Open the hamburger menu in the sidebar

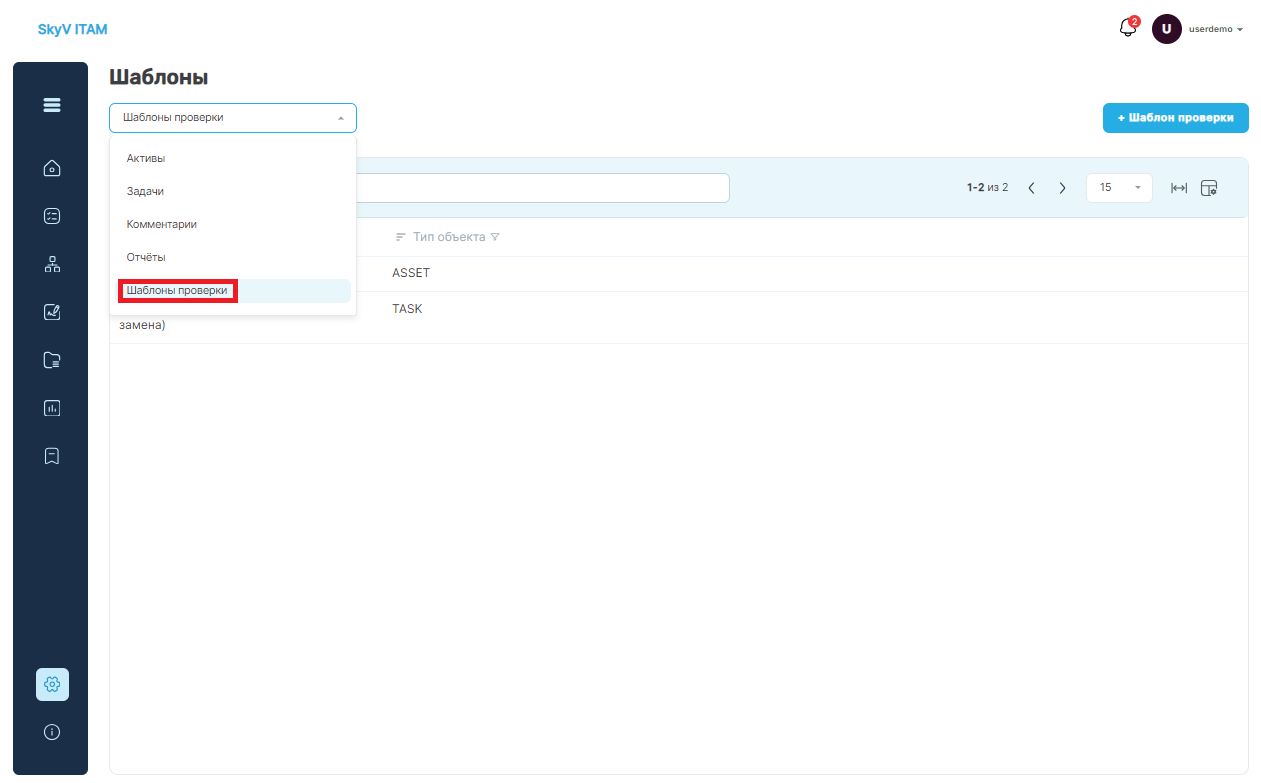[52, 105]
